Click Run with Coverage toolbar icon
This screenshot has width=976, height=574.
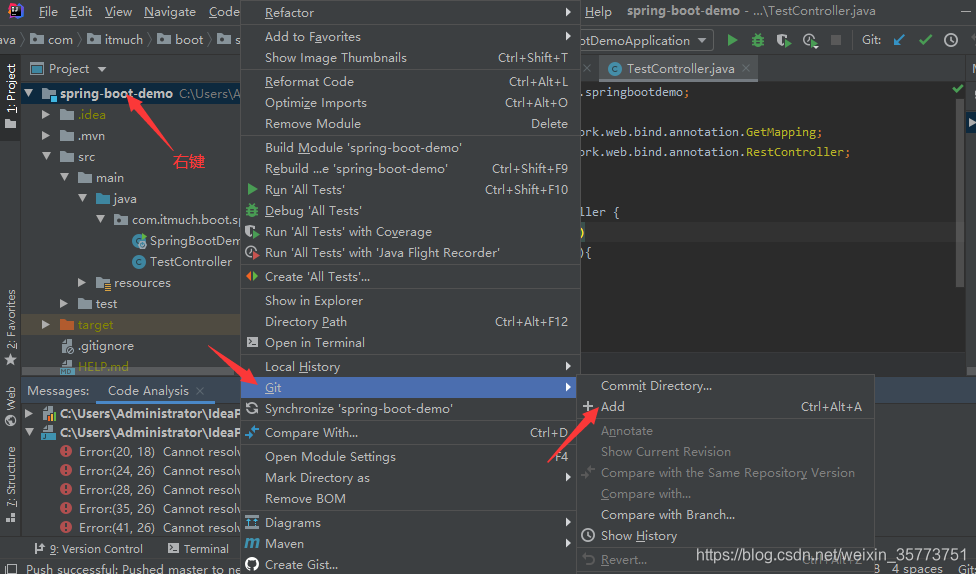click(784, 40)
